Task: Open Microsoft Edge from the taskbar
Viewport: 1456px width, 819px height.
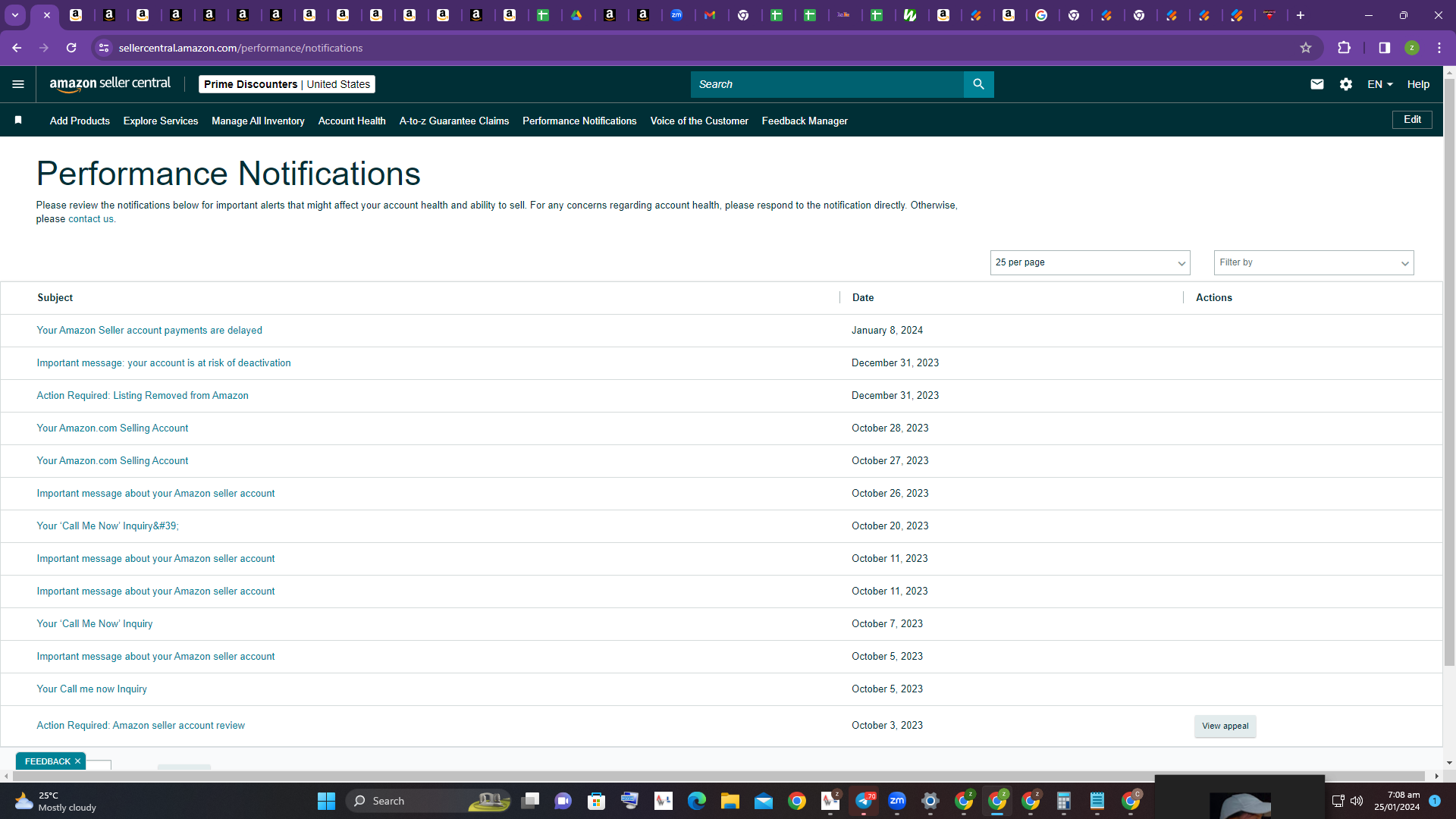Action: [x=697, y=801]
